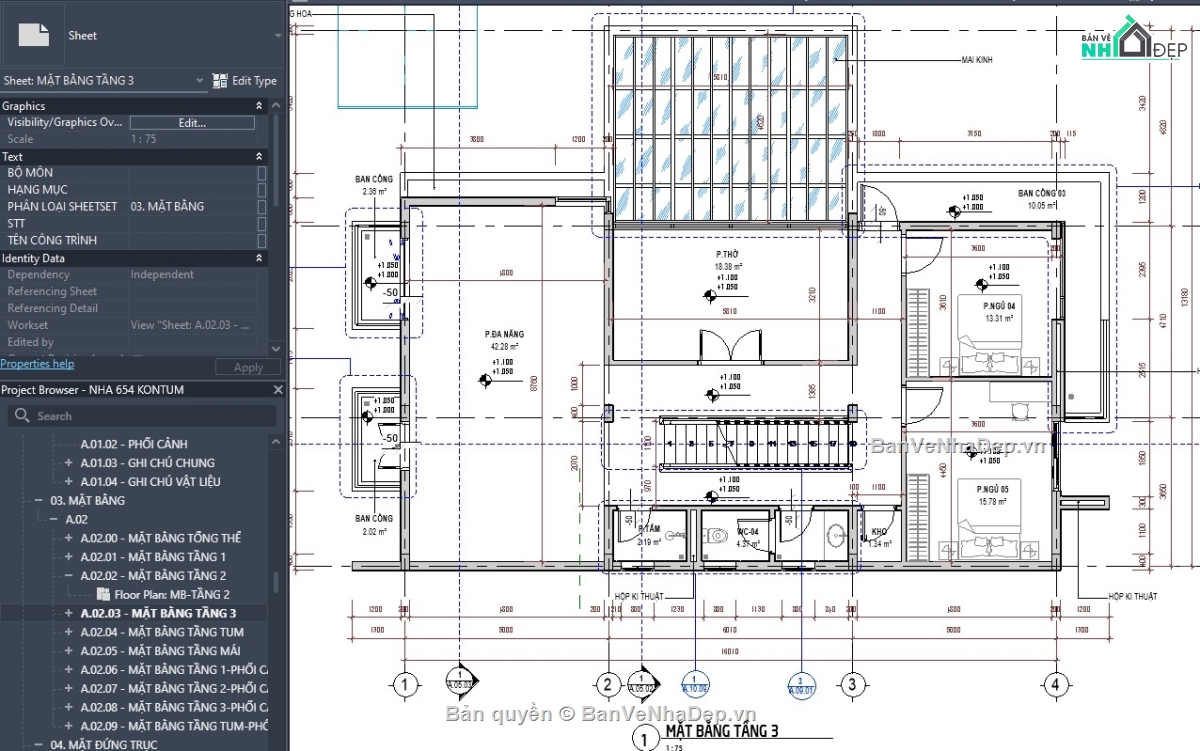Image resolution: width=1200 pixels, height=751 pixels.
Task: Click the Properties panel scroll-up arrow
Action: 277,106
